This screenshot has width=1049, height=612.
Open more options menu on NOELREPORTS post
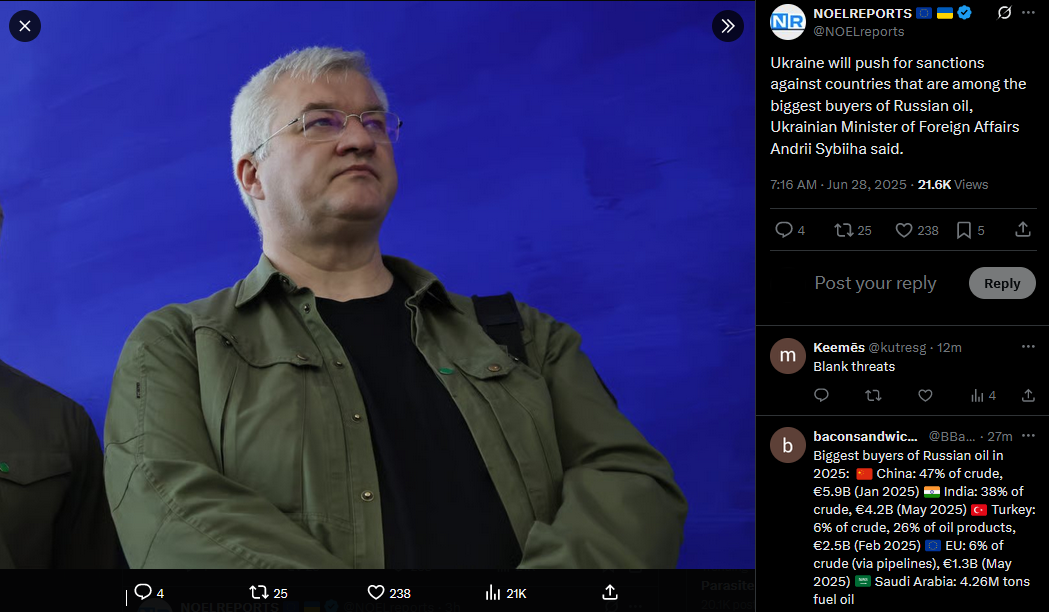point(1029,13)
